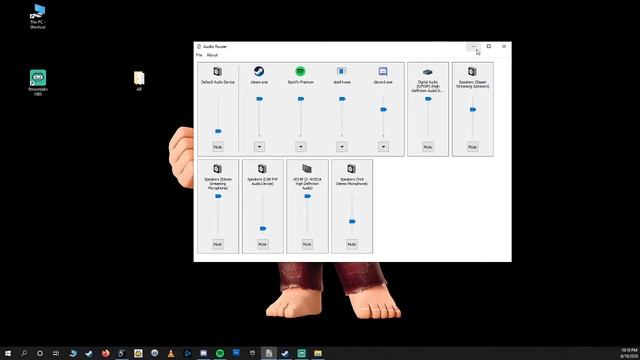
Task: Click the Spotify Premium green icon
Action: (x=300, y=71)
